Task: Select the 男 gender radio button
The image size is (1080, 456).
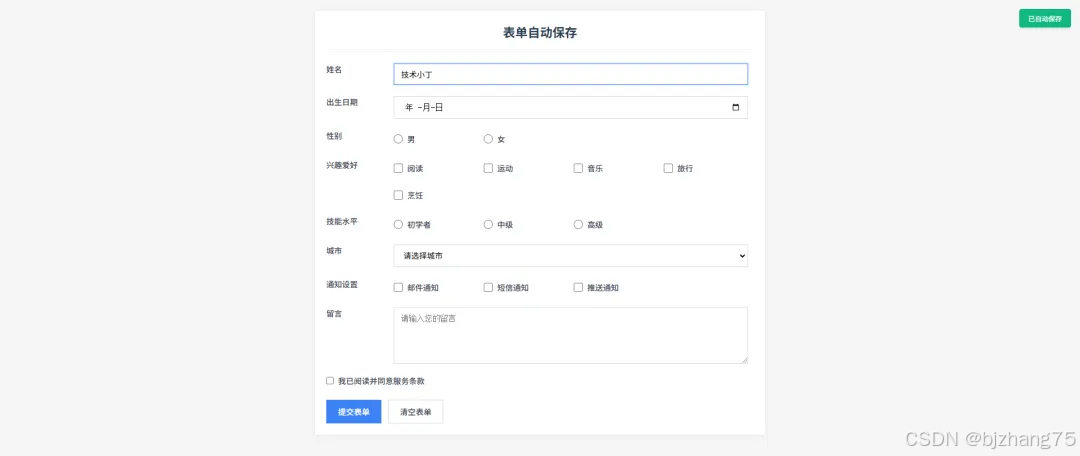Action: [x=398, y=139]
